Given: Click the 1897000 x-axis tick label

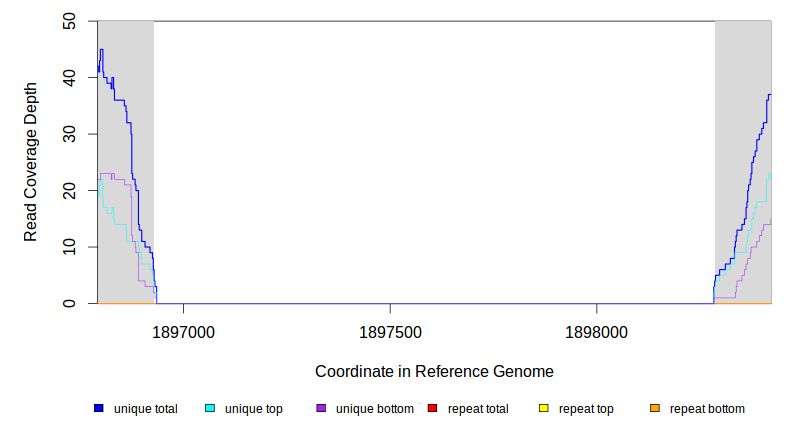Looking at the screenshot, I should [181, 331].
